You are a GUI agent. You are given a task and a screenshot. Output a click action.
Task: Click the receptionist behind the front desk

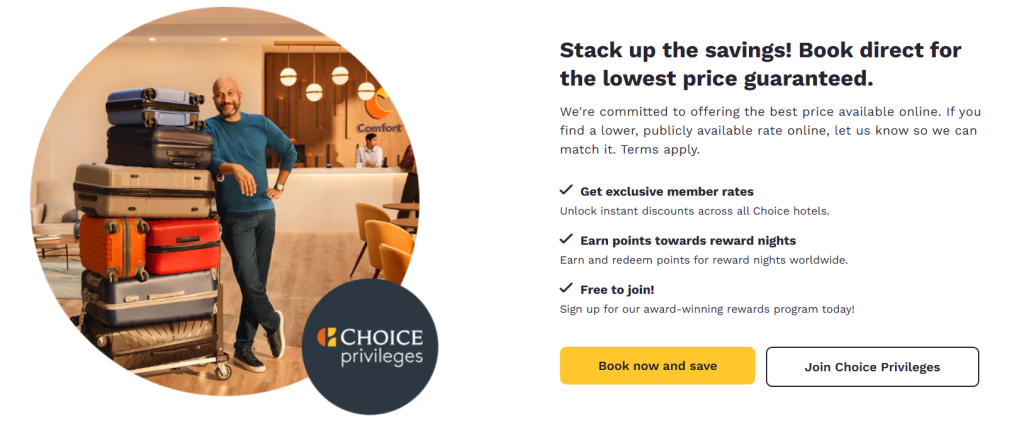point(370,152)
